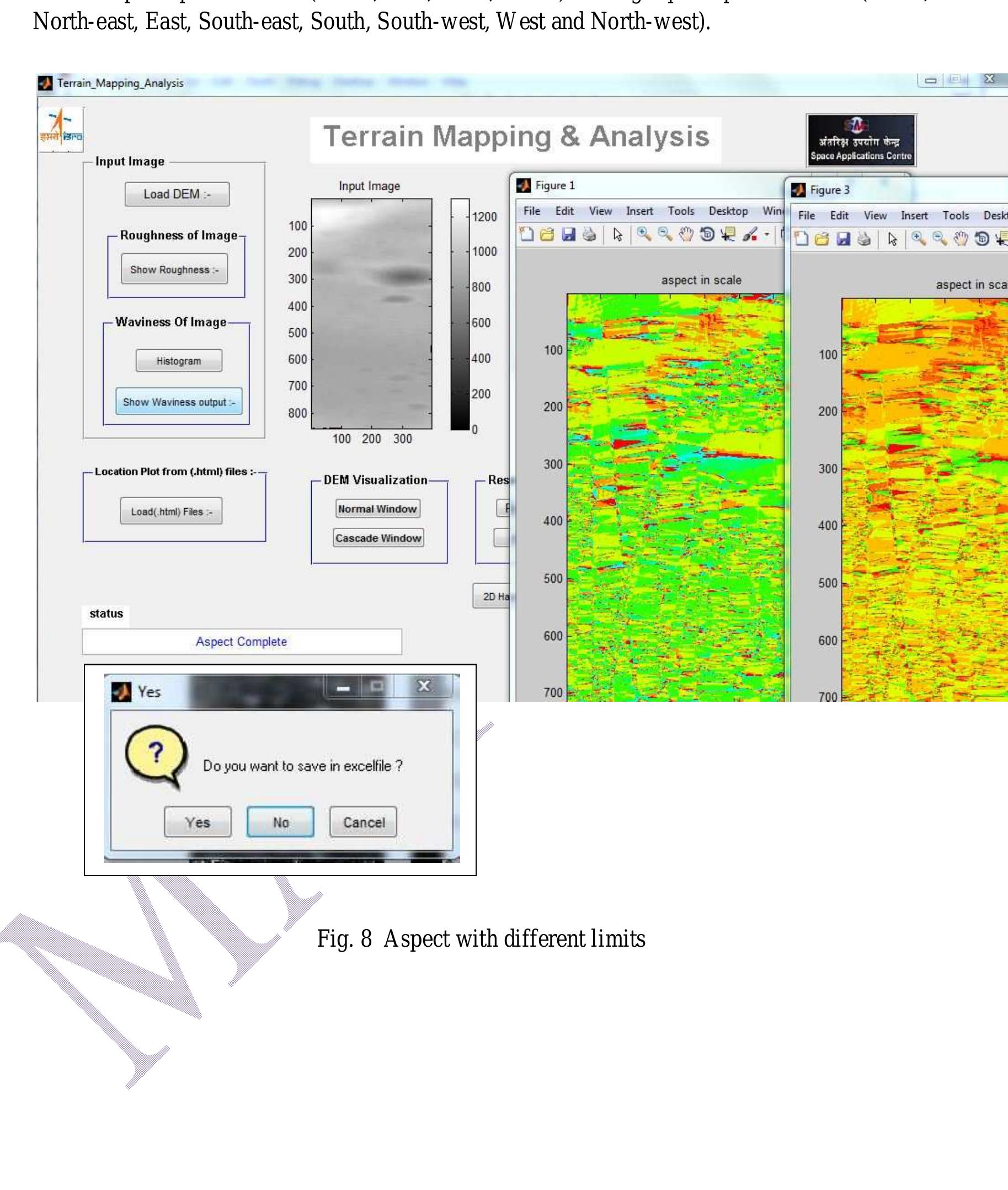Image resolution: width=1008 pixels, height=1190 pixels.
Task: Click New Figure icon in Figure 1 toolbar
Action: [x=526, y=234]
